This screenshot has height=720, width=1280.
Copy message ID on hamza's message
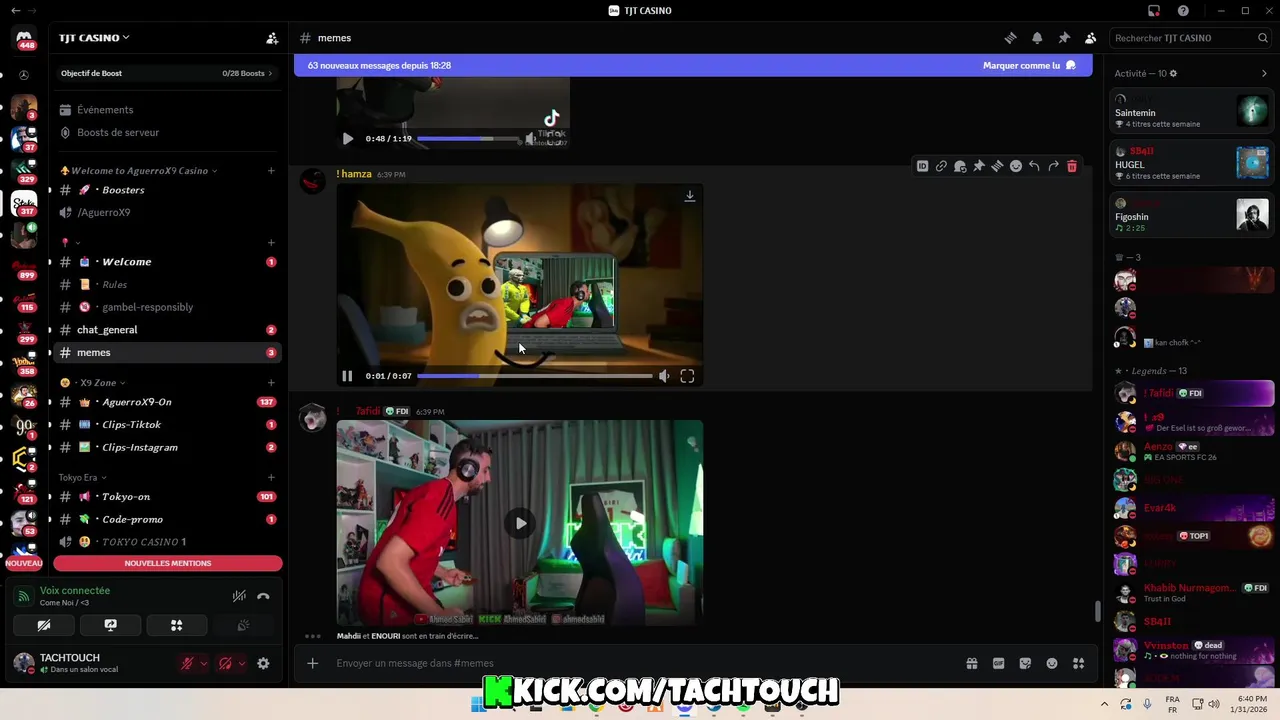(922, 166)
